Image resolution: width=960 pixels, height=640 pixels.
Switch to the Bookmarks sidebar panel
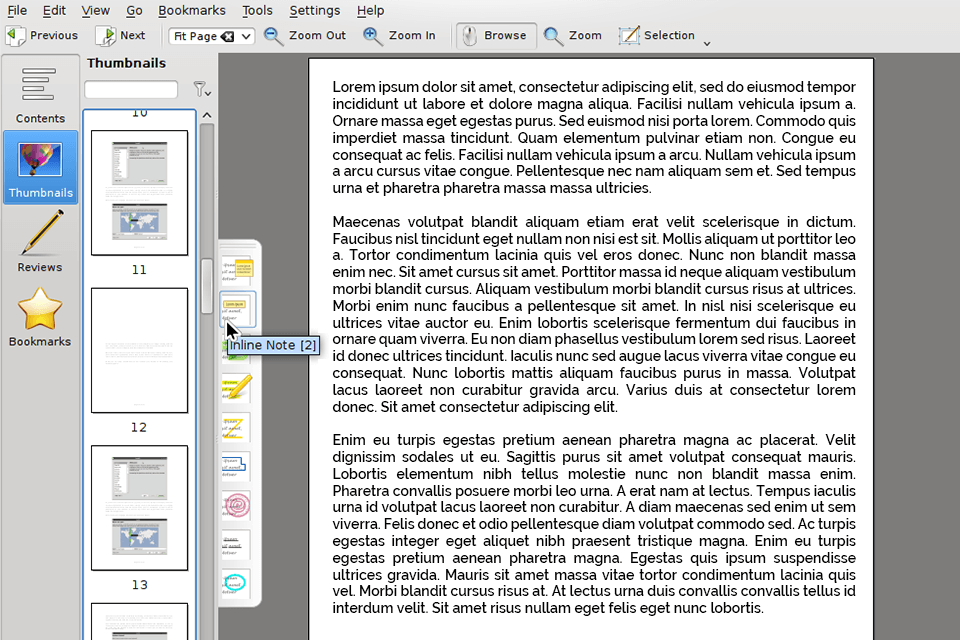click(x=40, y=315)
